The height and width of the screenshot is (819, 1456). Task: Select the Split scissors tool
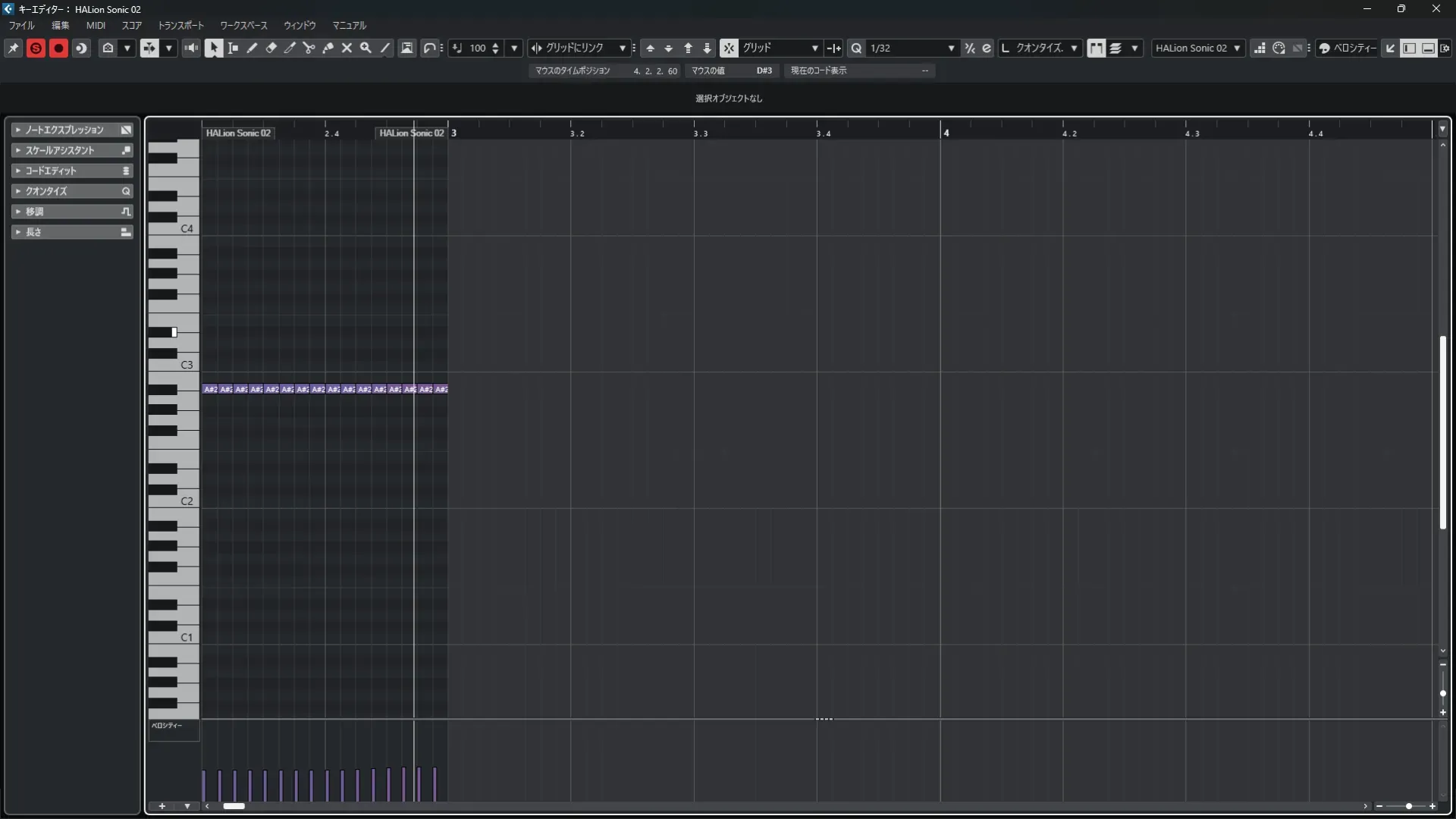pyautogui.click(x=309, y=48)
